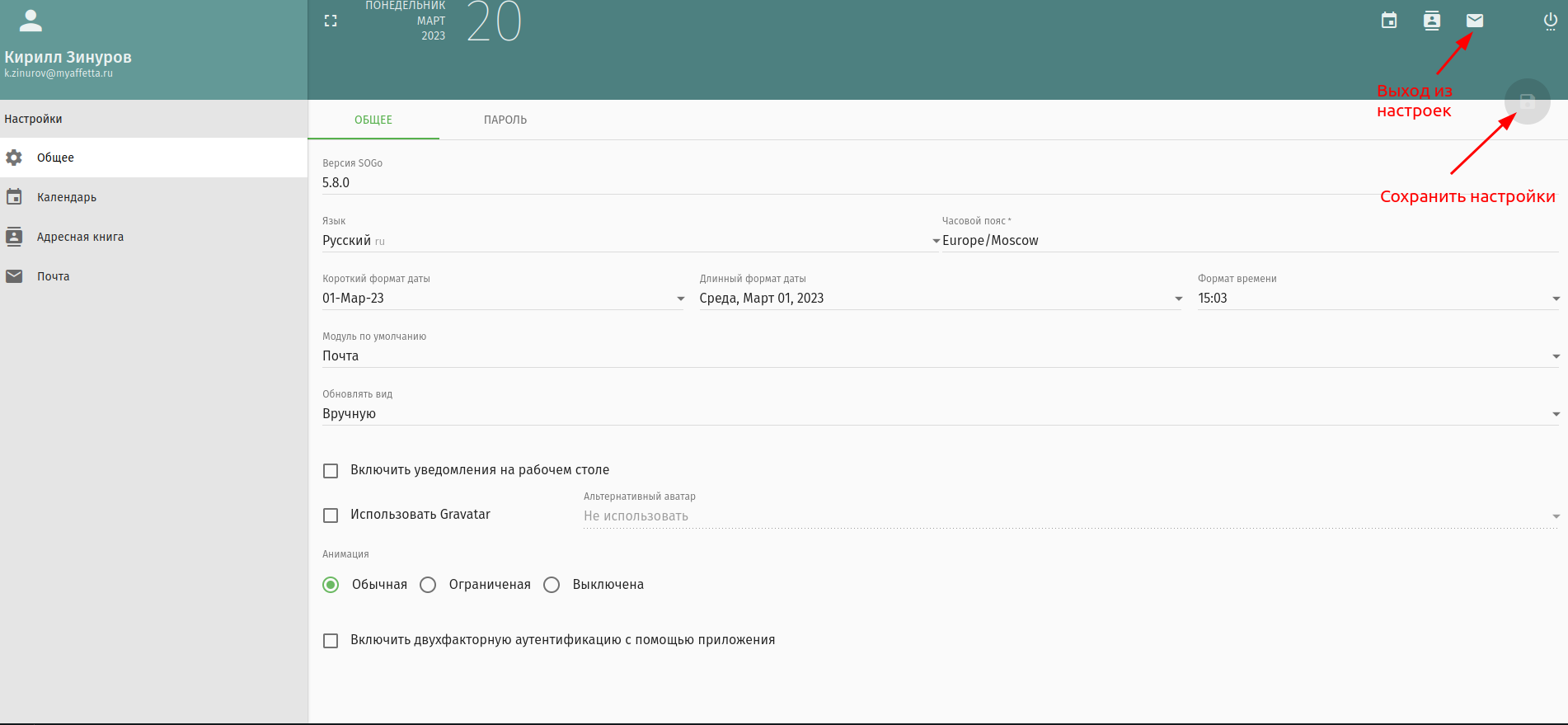The height and width of the screenshot is (725, 1568).
Task: Click the user avatar icon
Action: point(31,21)
